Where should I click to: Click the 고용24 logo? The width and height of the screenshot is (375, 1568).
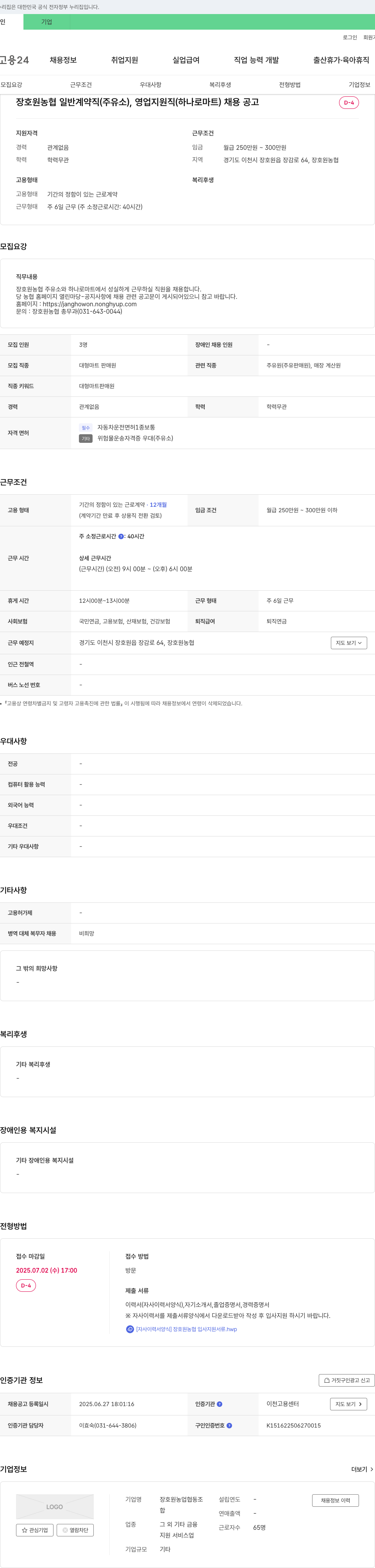[14, 60]
